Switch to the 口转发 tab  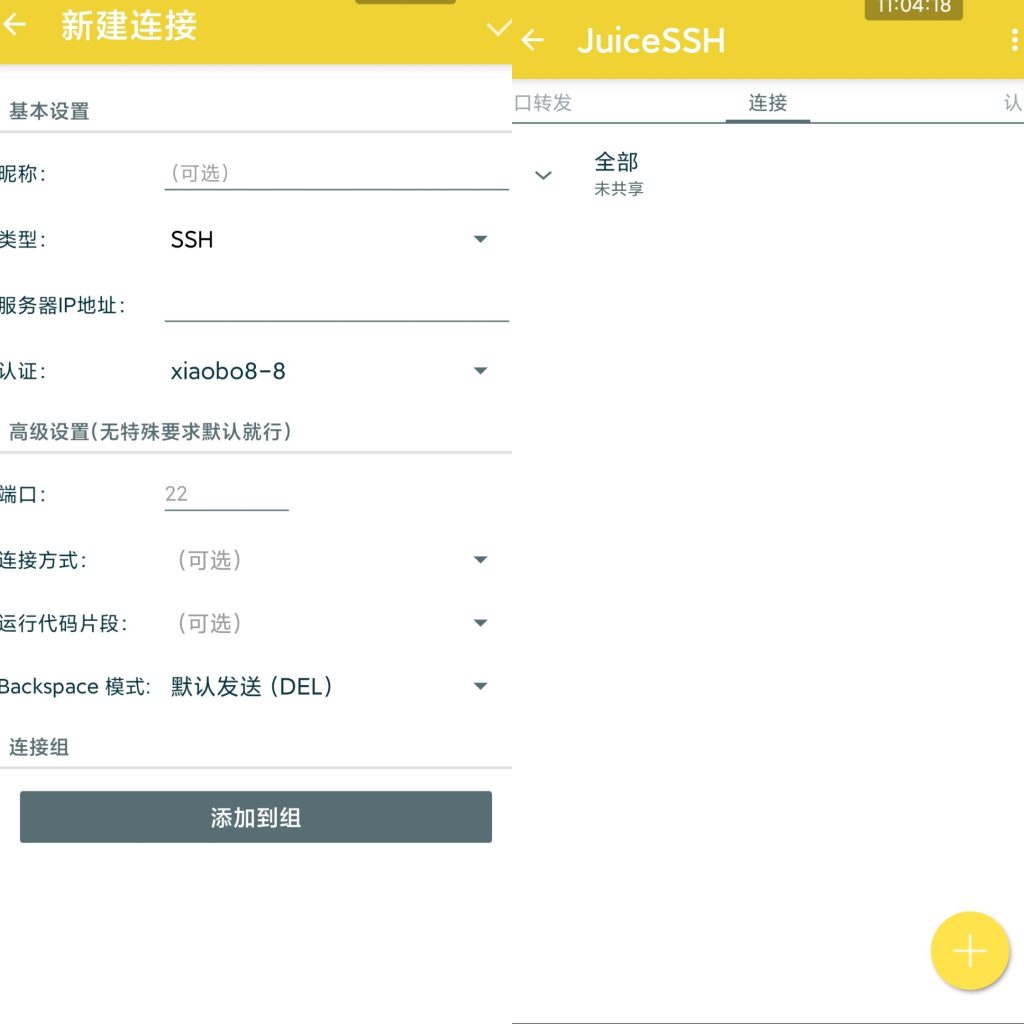coord(543,103)
